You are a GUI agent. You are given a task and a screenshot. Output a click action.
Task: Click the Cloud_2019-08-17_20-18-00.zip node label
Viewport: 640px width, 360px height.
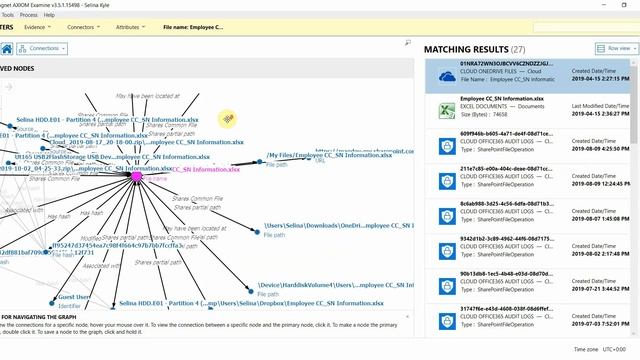[x=147, y=142]
